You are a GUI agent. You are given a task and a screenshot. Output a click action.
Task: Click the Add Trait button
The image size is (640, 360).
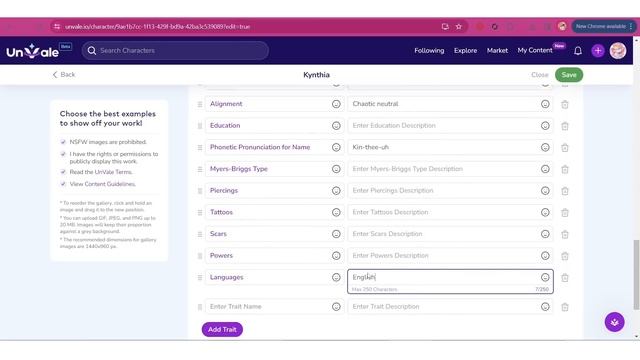222,329
